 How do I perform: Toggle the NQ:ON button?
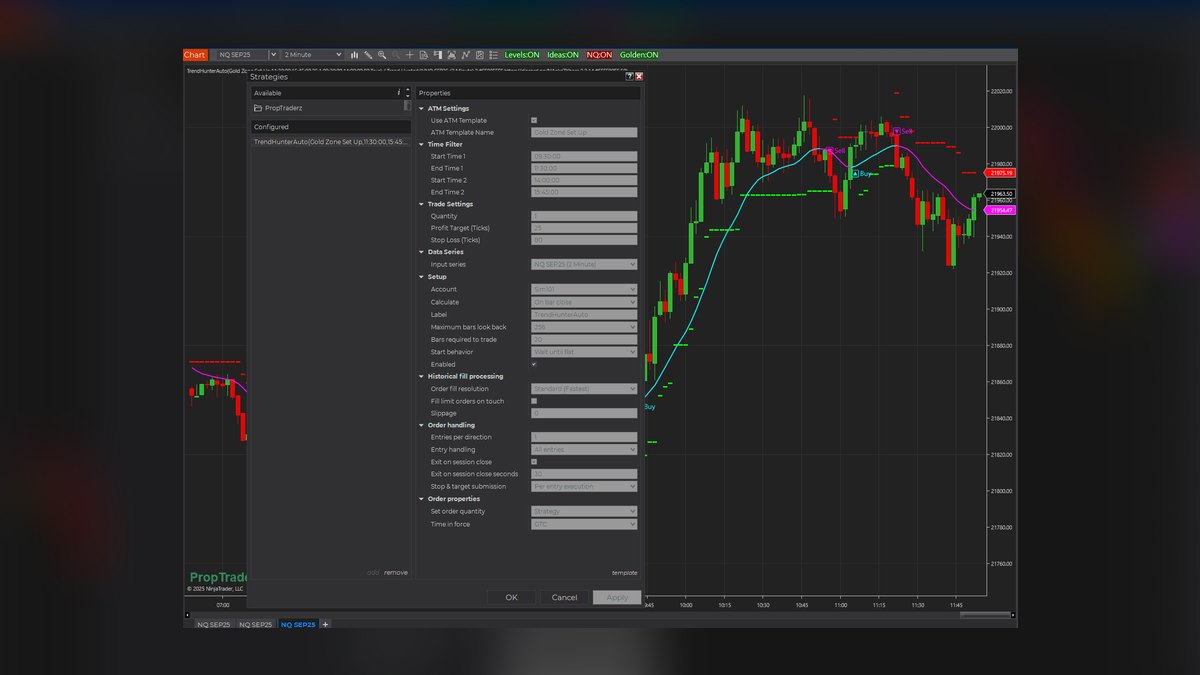[599, 55]
